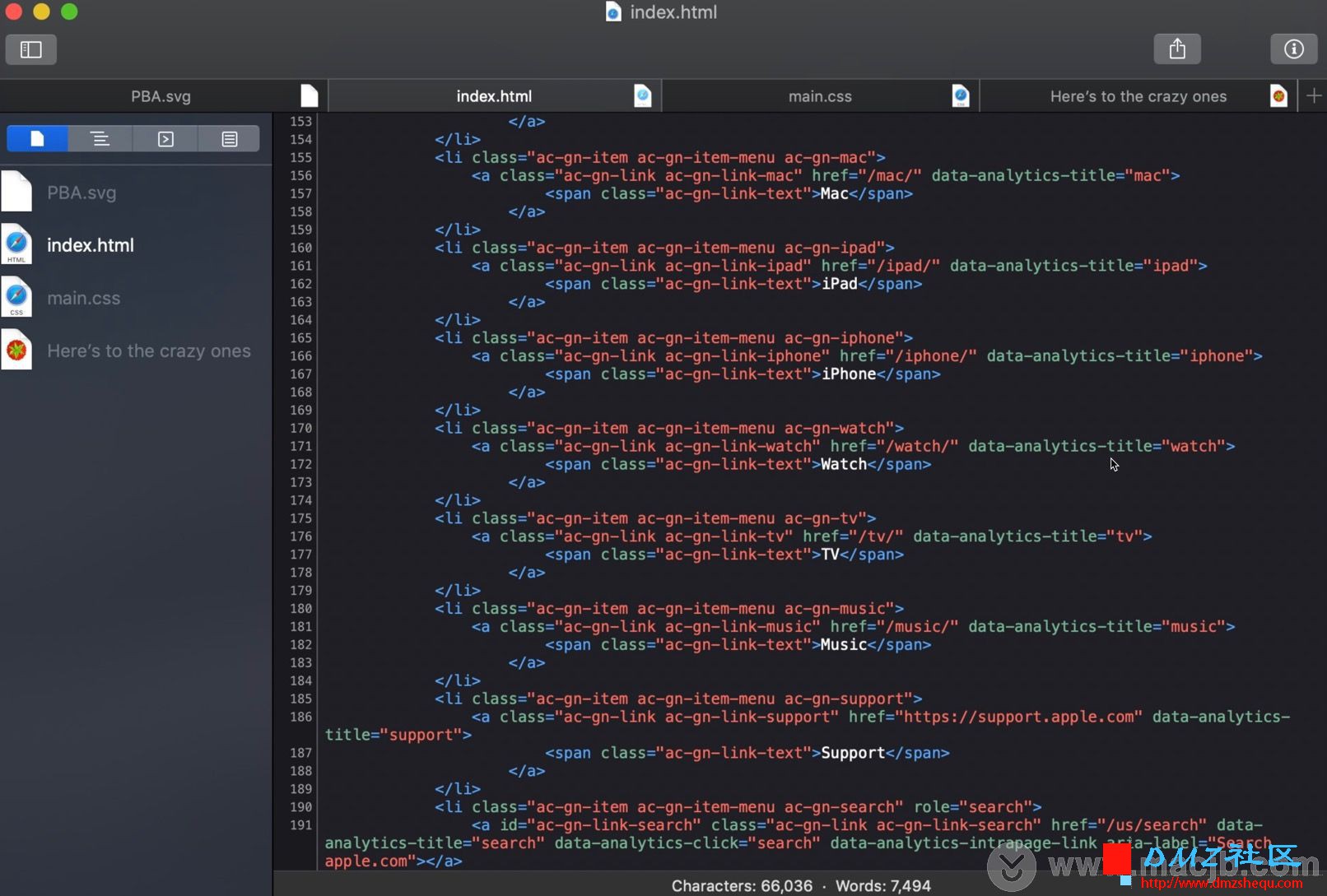Click the text Support in line 187
Screen dimensions: 1327x896
pyautogui.click(x=853, y=753)
